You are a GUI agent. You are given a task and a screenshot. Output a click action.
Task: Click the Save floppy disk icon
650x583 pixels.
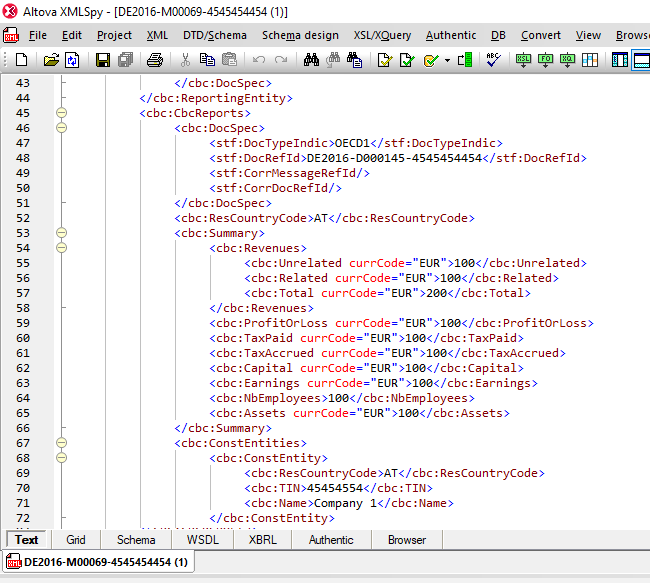(x=102, y=60)
